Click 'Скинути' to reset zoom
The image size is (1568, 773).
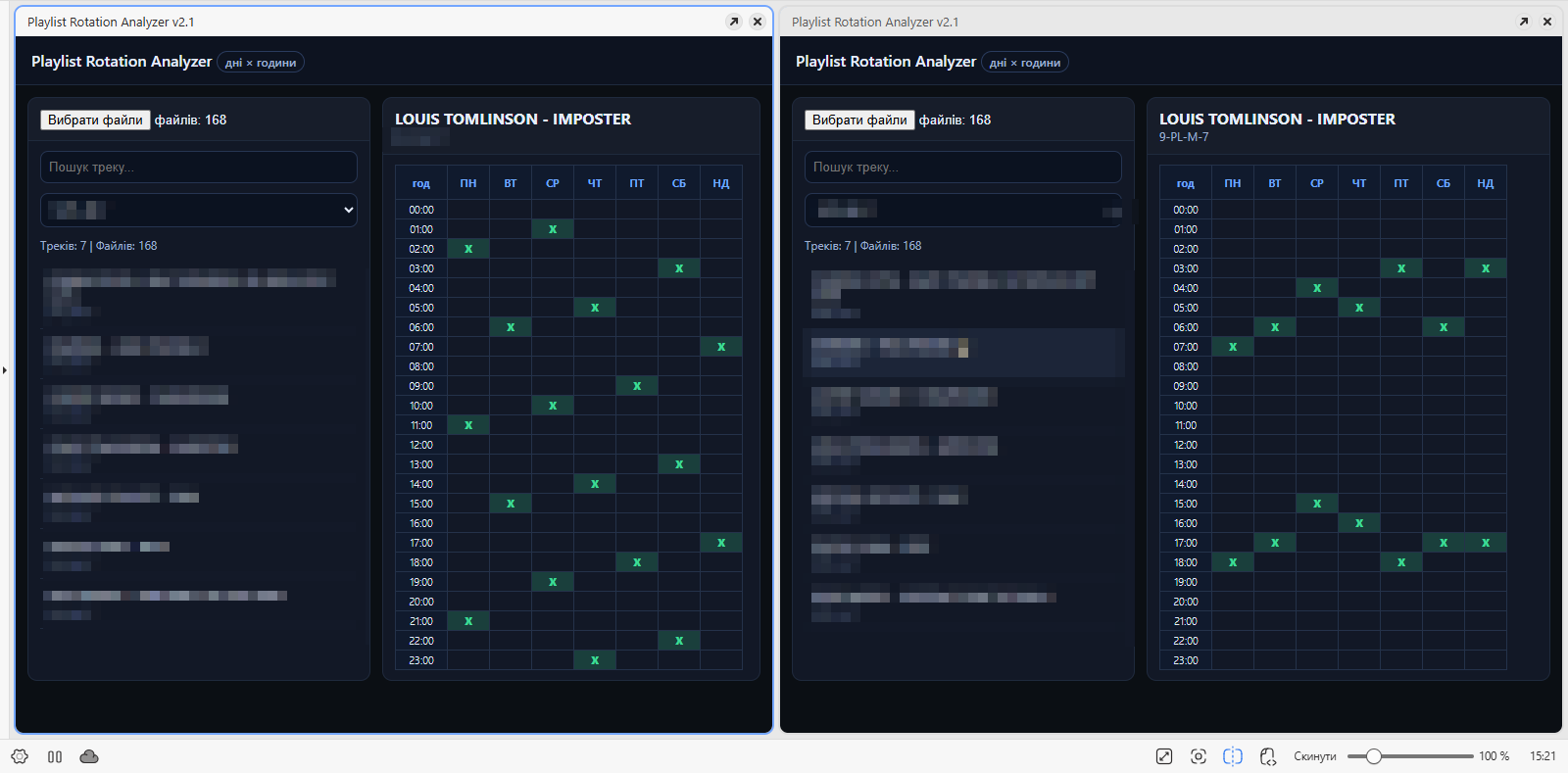[1314, 756]
